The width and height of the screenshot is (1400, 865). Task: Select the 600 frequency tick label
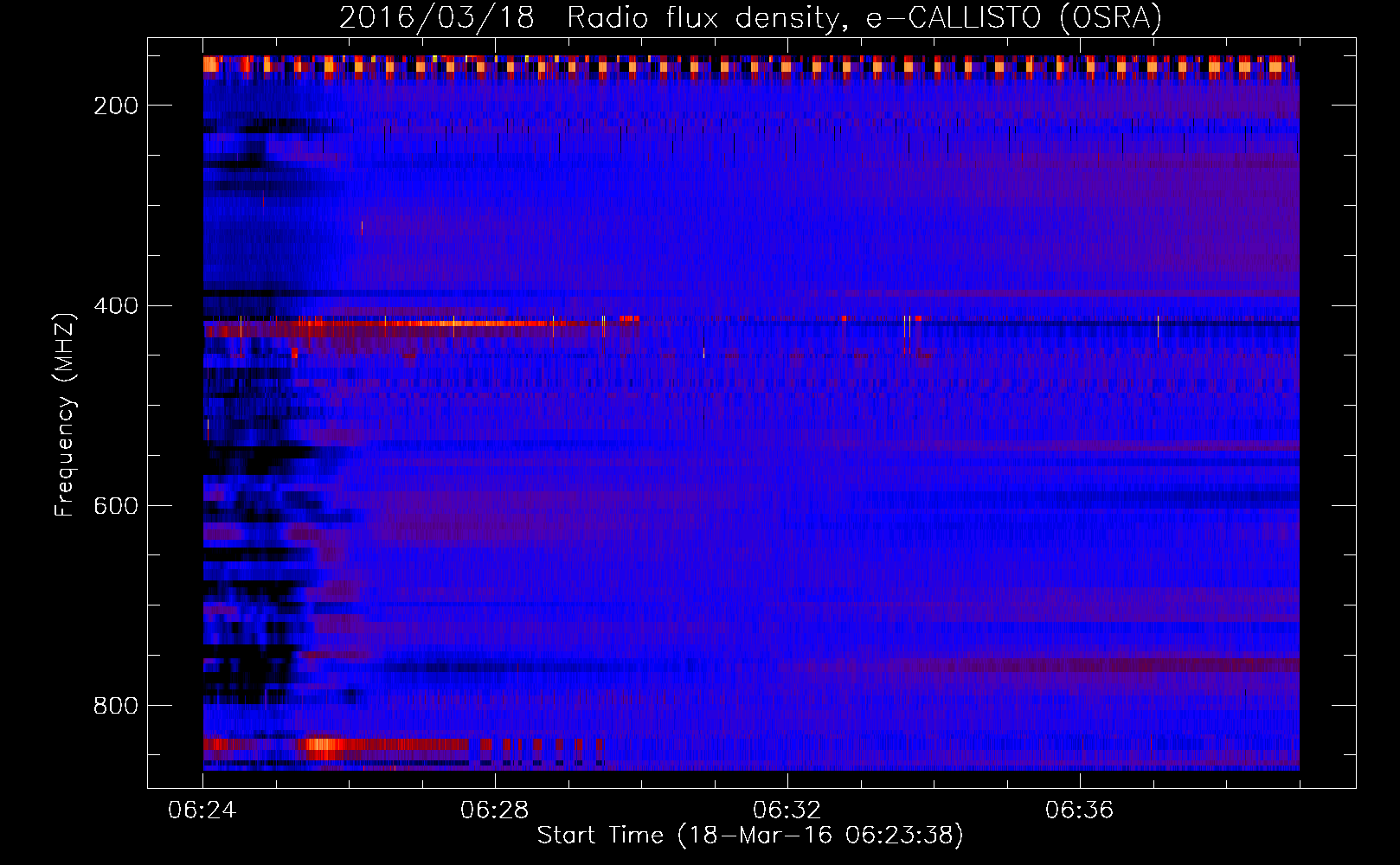pos(116,506)
